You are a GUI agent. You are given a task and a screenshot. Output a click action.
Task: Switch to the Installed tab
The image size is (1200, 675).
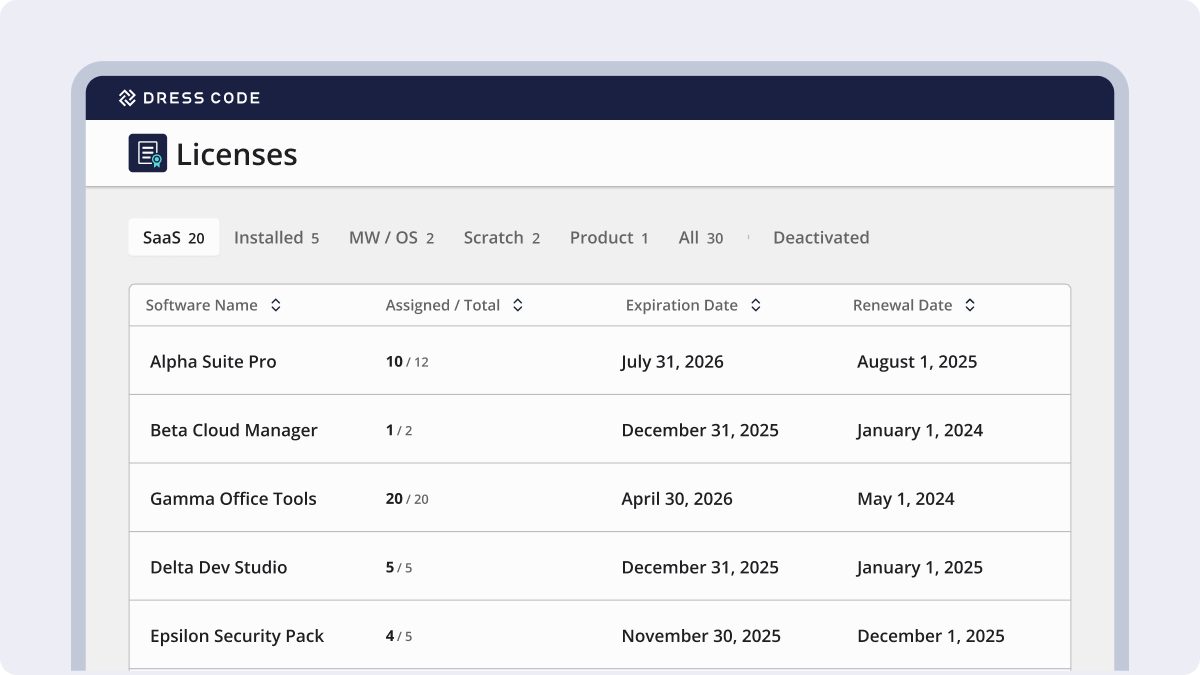(276, 238)
